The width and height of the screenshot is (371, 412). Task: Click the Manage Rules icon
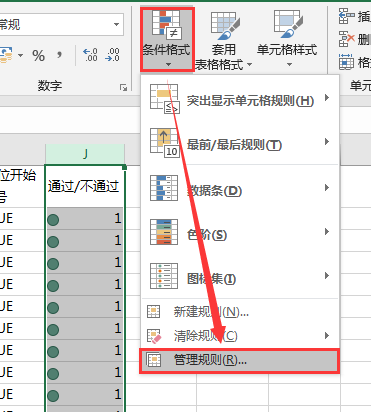click(154, 360)
